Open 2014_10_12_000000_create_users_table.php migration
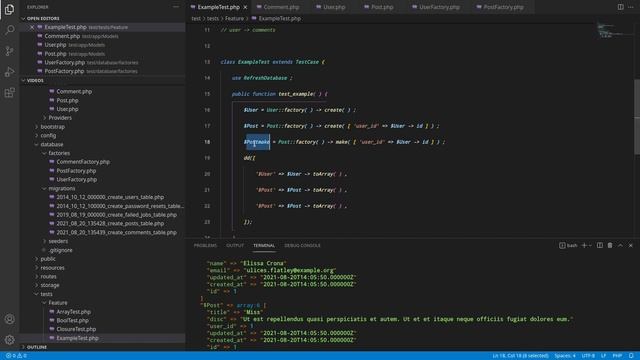 [x=110, y=197]
